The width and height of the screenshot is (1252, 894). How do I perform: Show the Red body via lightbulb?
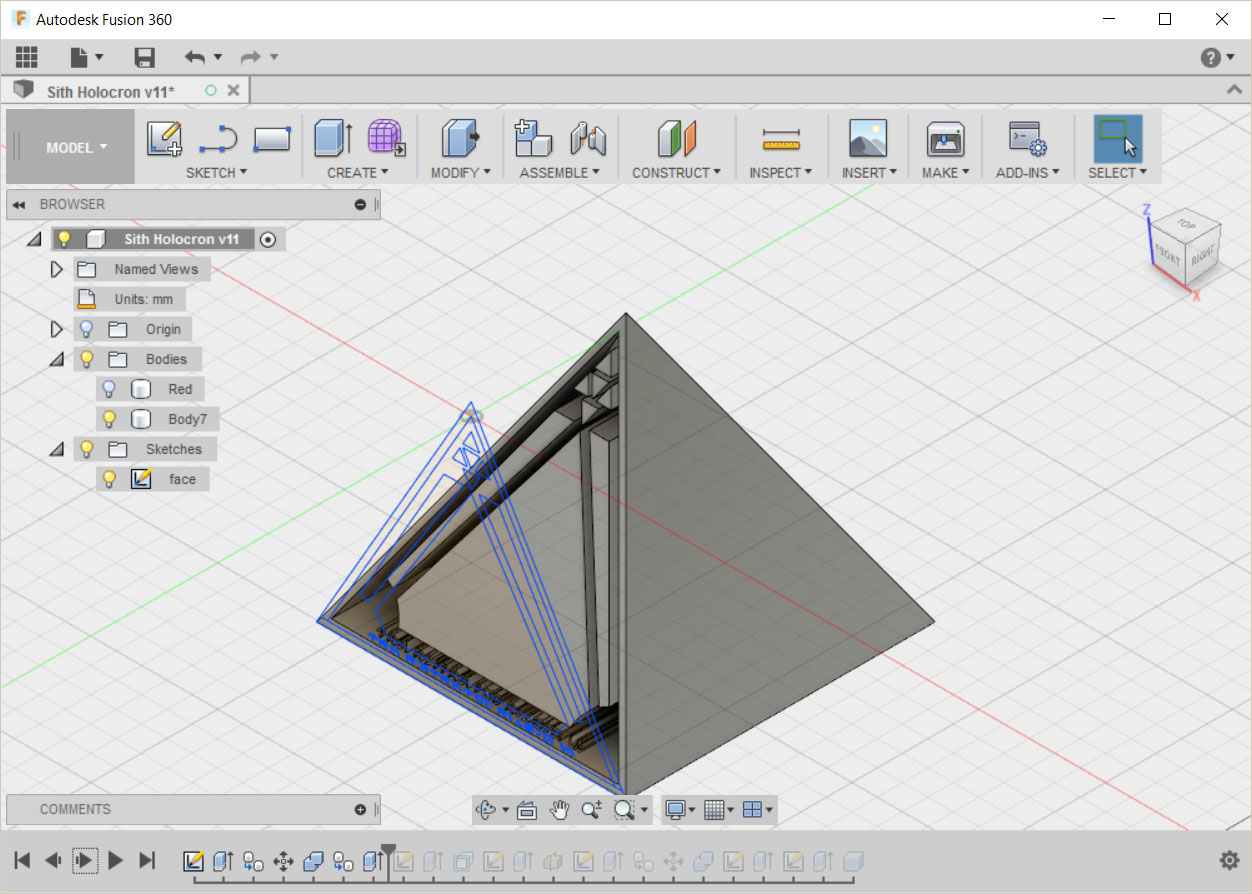point(110,389)
